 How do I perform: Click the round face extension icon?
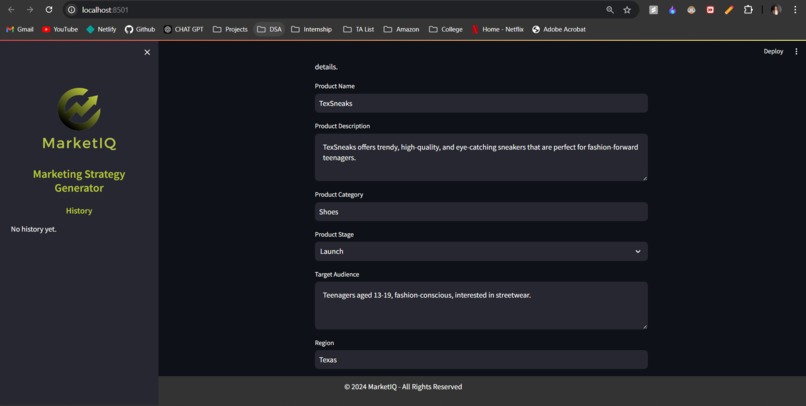691,10
